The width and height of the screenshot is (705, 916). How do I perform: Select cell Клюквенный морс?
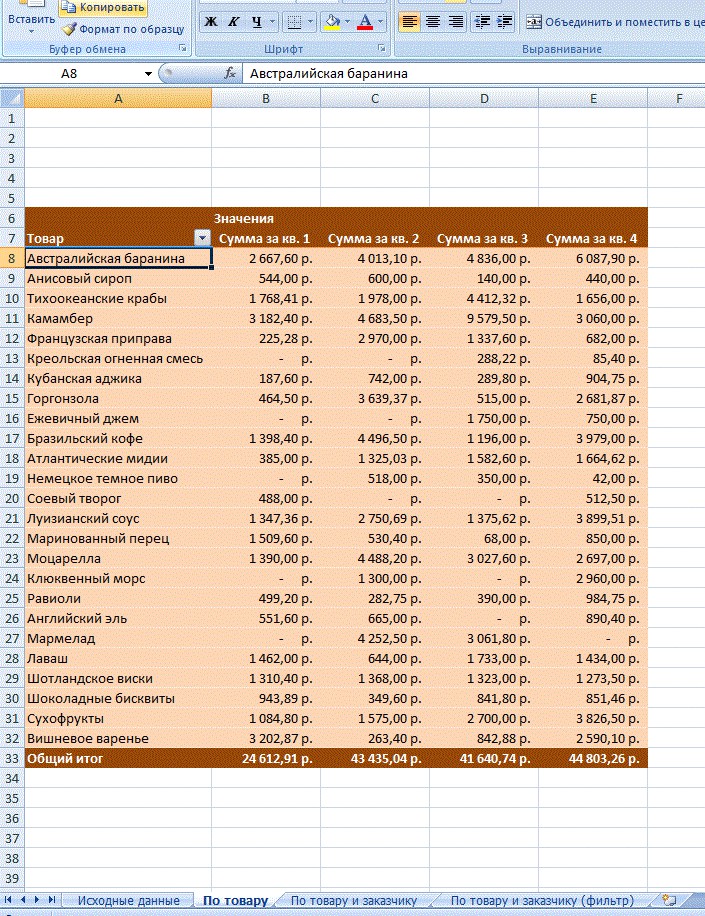click(118, 578)
